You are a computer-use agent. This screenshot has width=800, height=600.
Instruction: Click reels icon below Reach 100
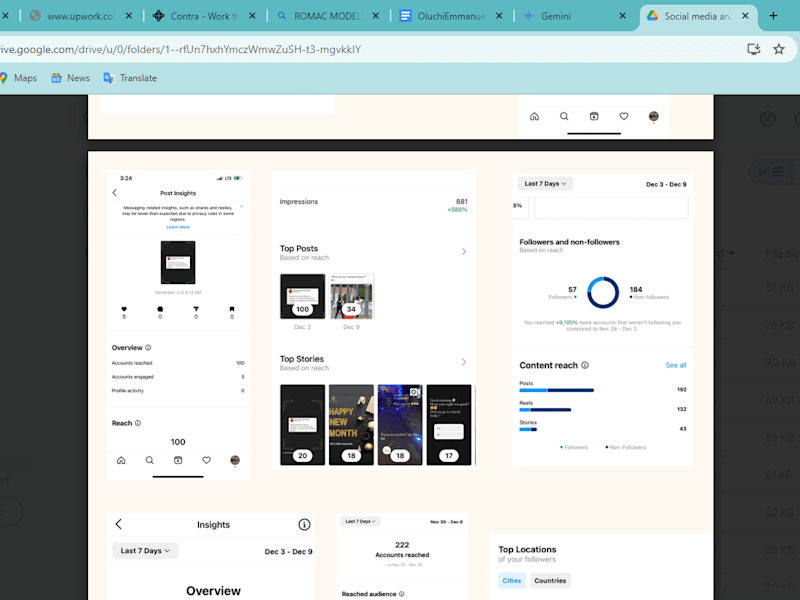(178, 460)
